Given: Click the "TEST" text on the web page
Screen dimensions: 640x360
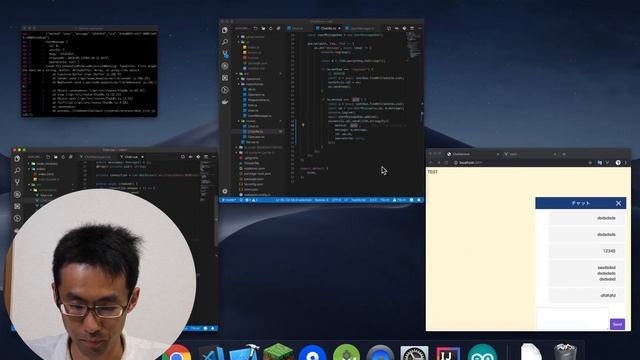Looking at the screenshot, I should click(x=432, y=172).
